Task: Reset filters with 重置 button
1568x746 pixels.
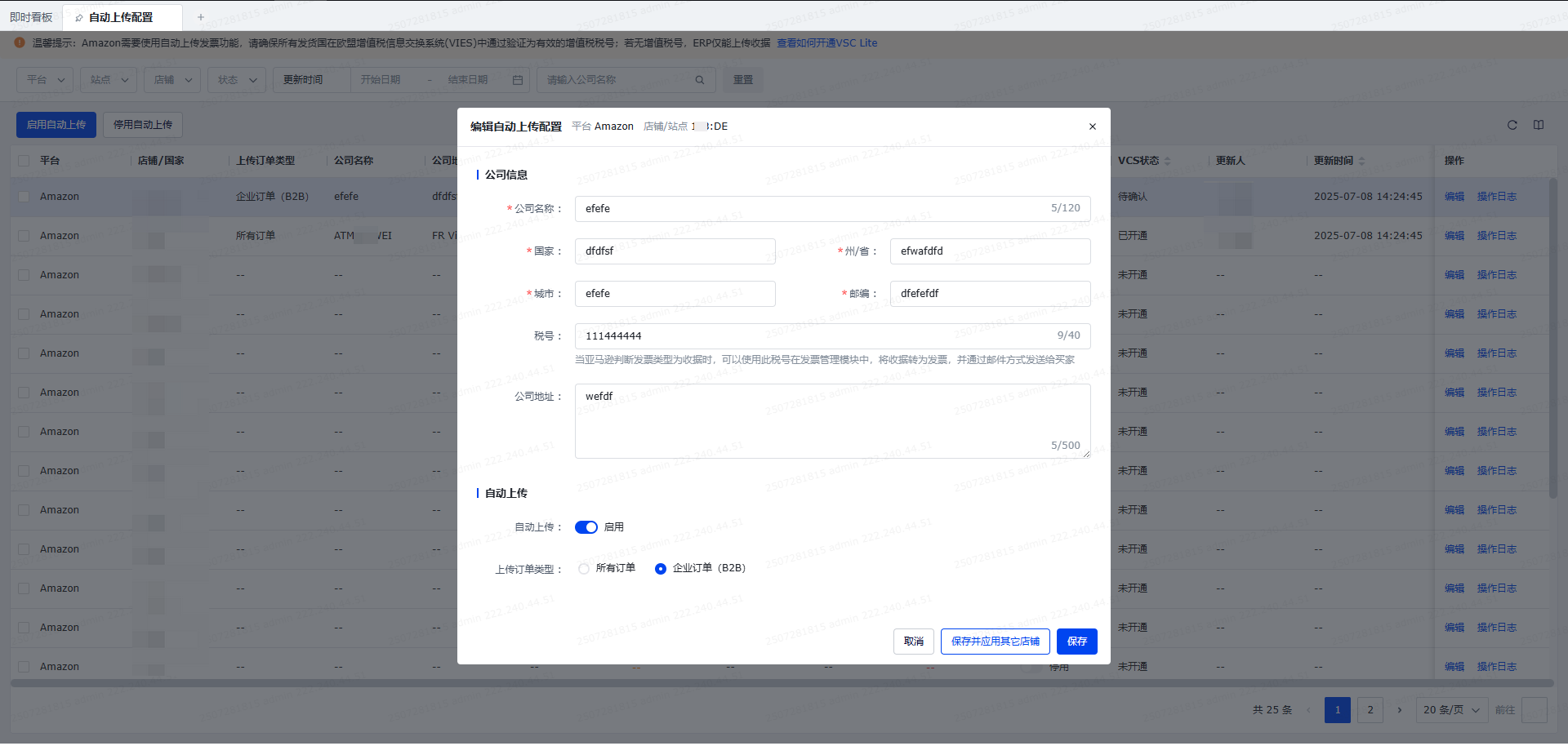Action: tap(742, 80)
